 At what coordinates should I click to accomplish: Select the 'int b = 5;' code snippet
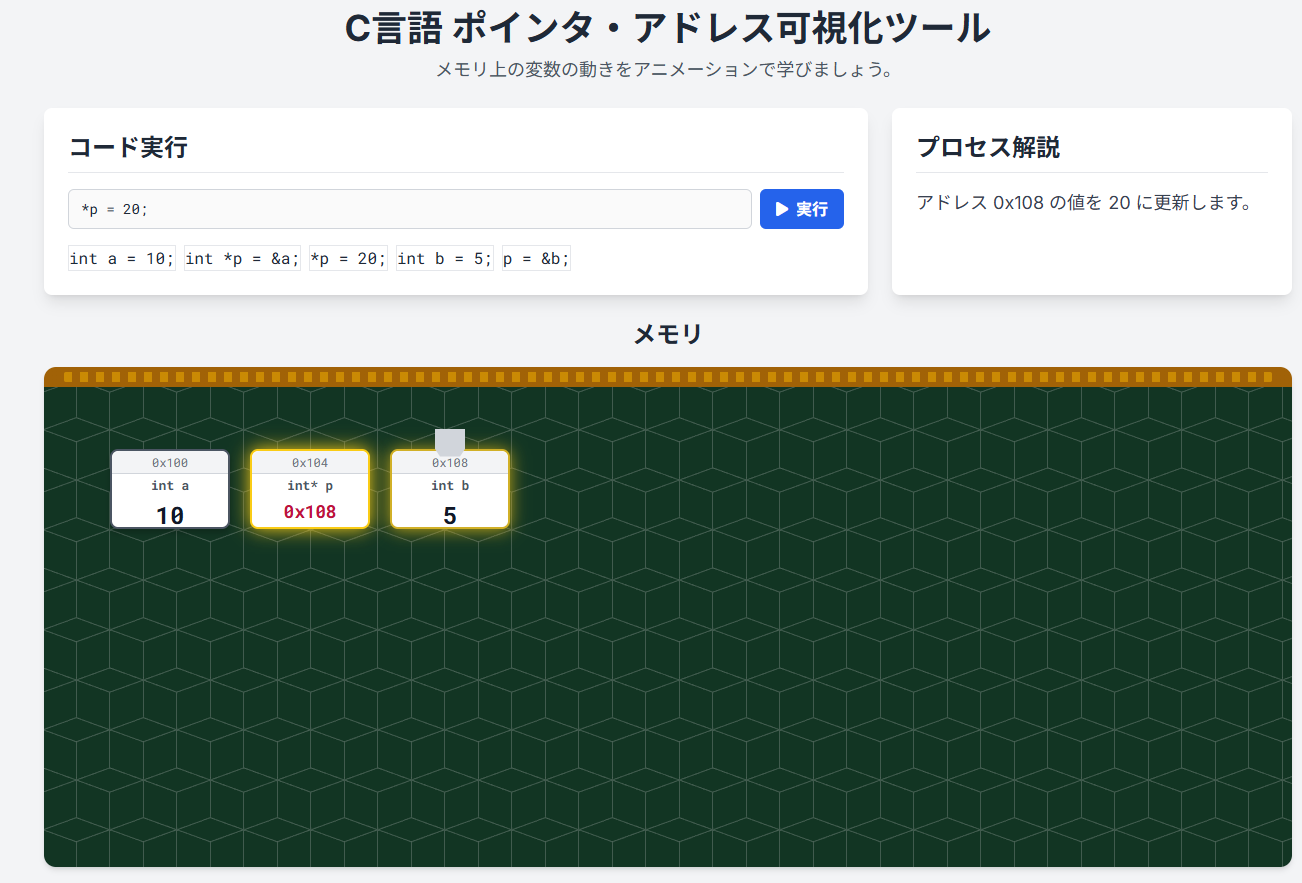click(x=445, y=259)
